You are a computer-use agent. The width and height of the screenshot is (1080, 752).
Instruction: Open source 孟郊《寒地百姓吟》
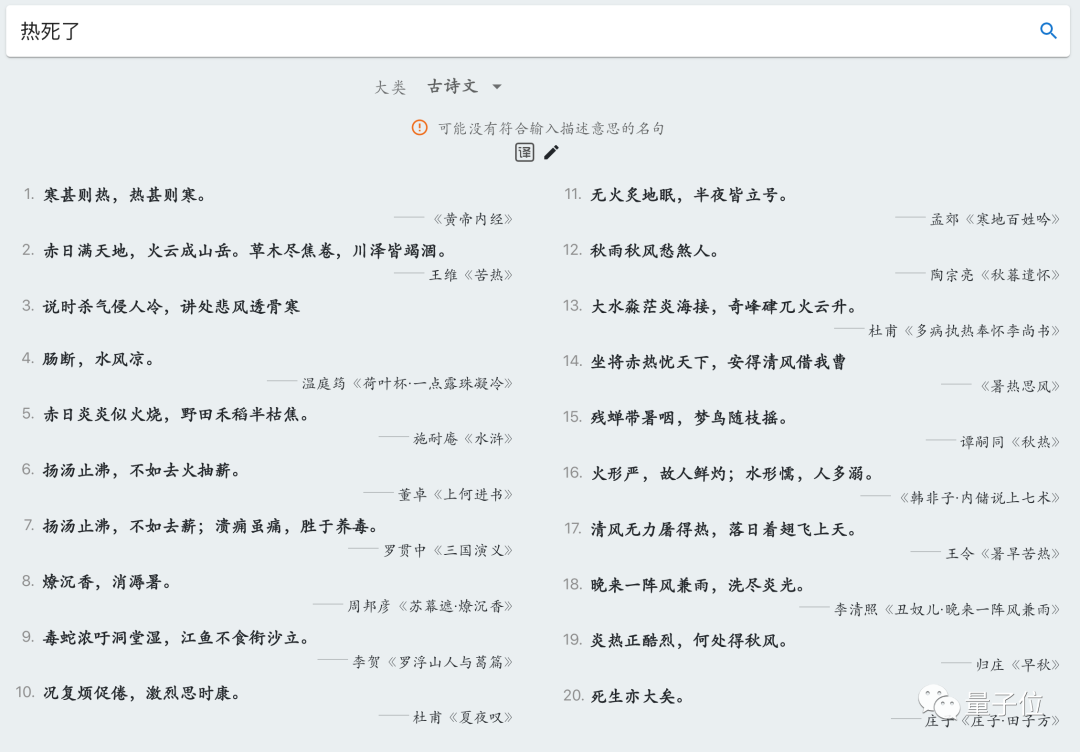point(995,220)
